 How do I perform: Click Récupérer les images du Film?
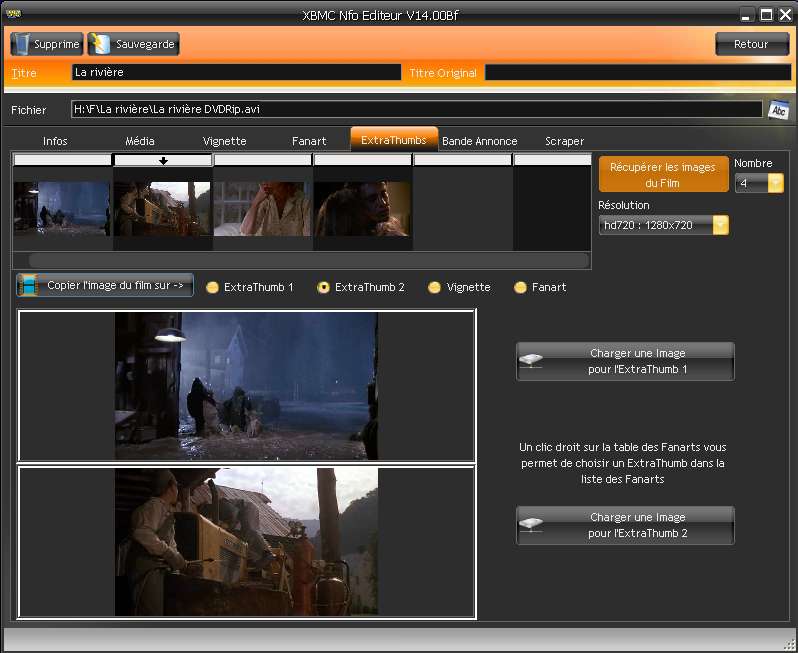pos(663,175)
